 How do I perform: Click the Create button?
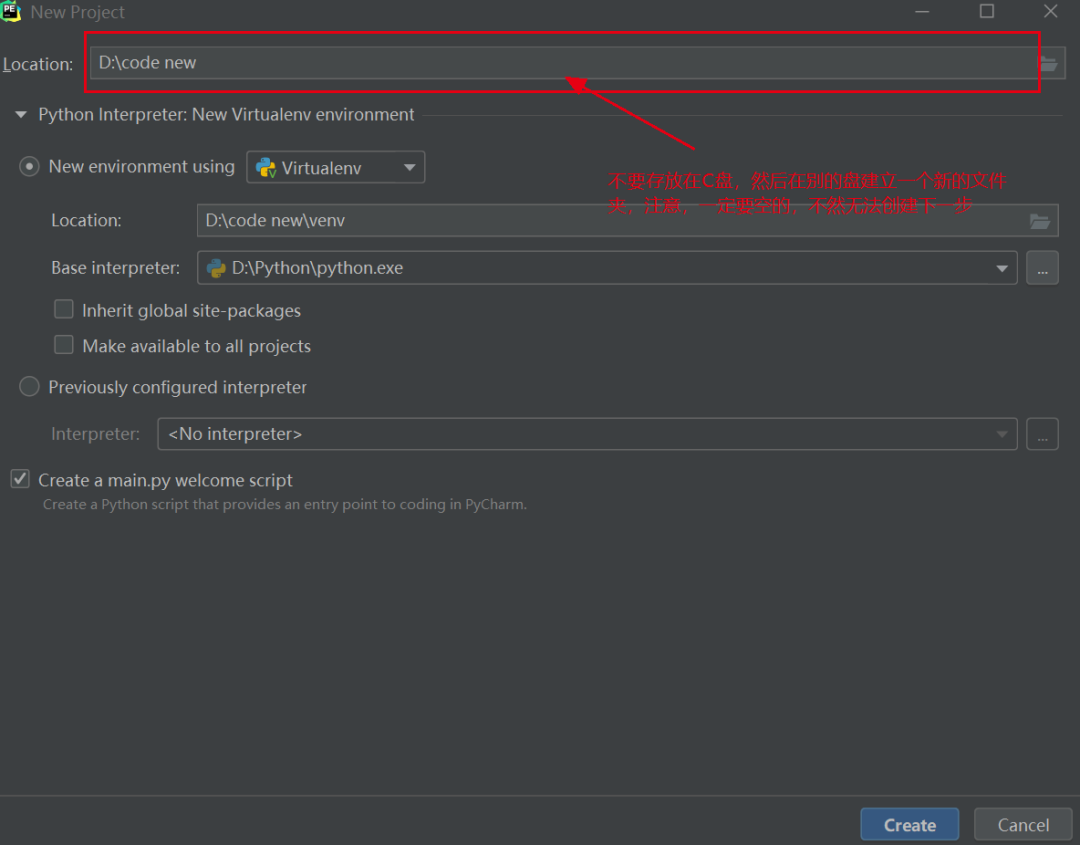(909, 824)
